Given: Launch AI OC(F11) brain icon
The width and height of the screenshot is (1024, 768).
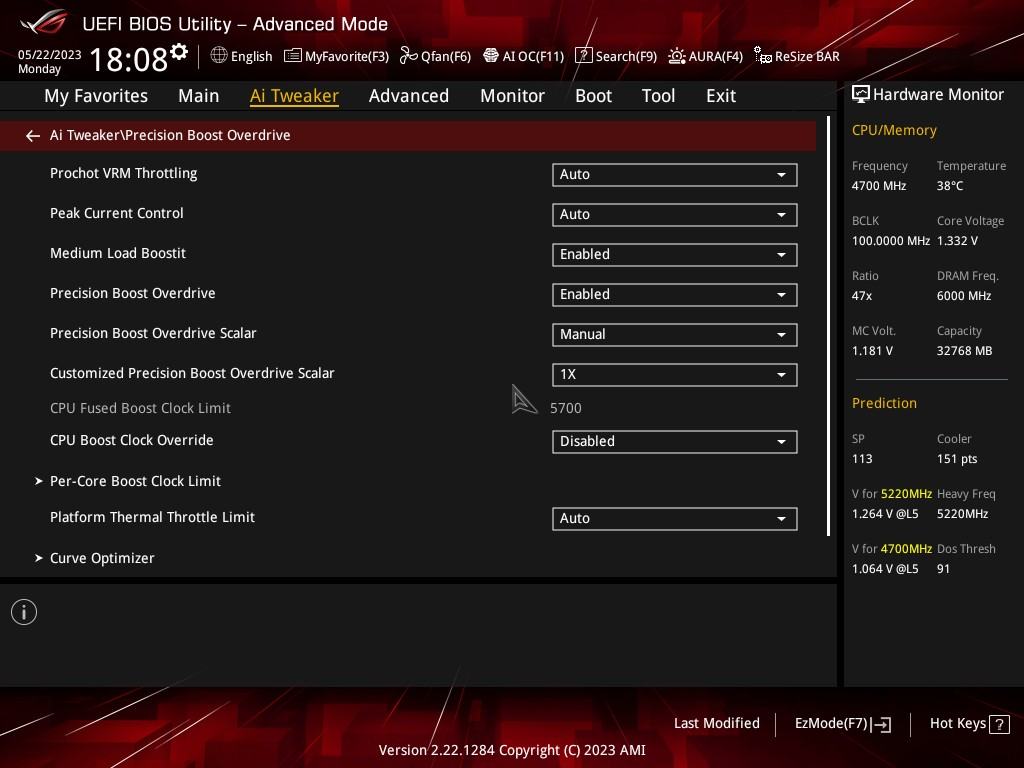Looking at the screenshot, I should (x=490, y=56).
